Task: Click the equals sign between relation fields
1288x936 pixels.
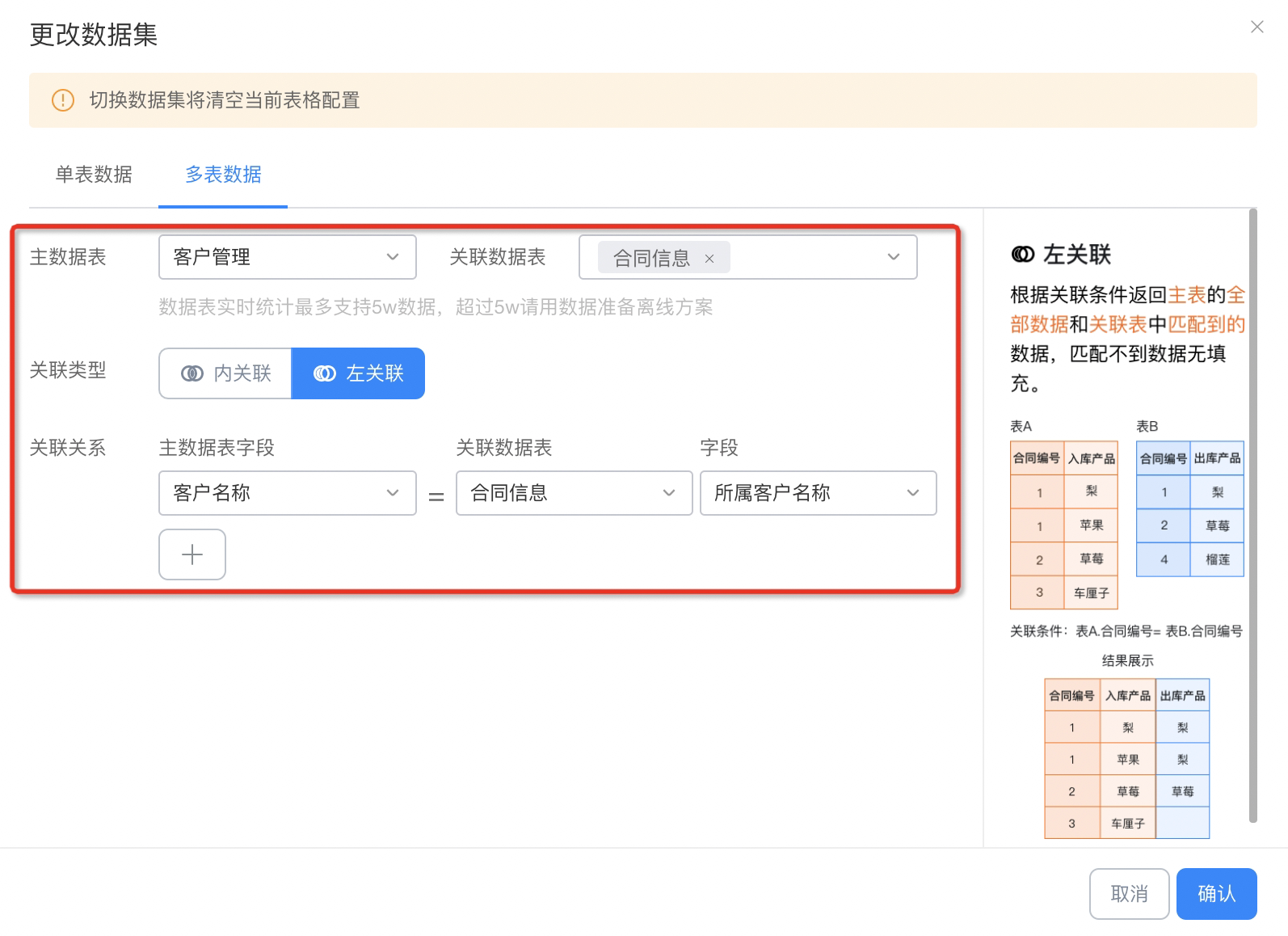Action: 436,496
